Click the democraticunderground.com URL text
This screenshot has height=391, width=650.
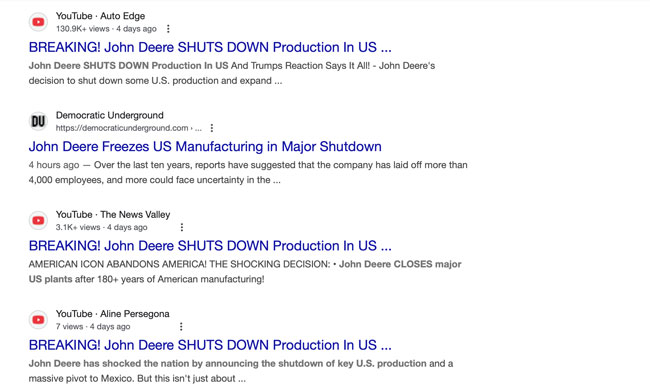(x=129, y=128)
